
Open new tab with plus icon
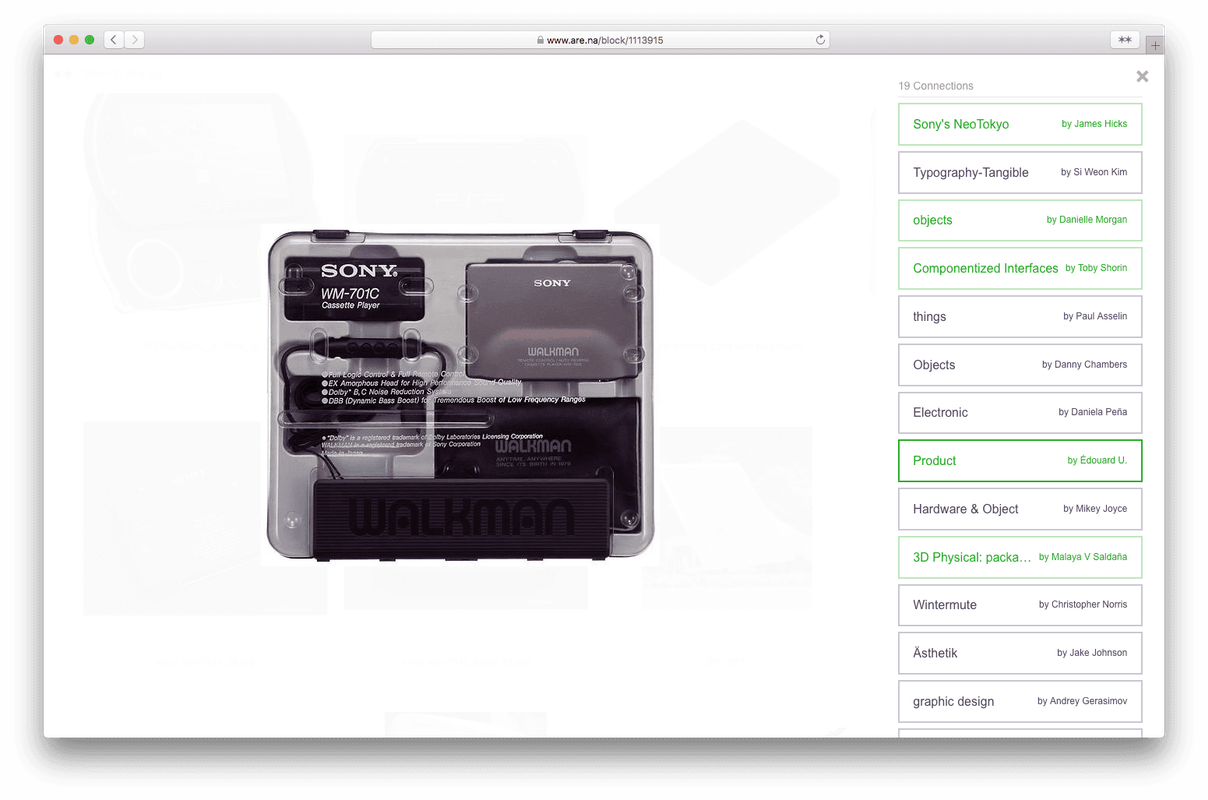pos(1155,45)
